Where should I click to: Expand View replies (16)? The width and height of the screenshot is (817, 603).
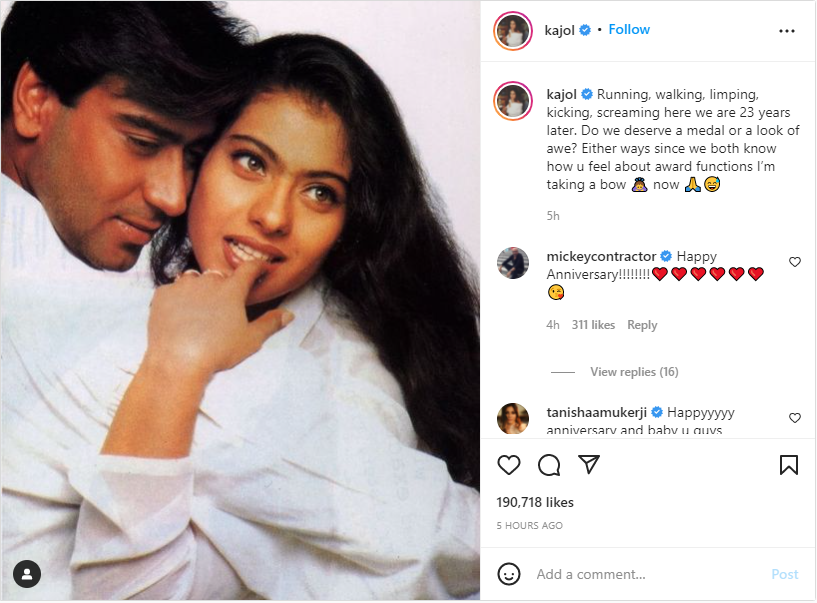(x=634, y=372)
